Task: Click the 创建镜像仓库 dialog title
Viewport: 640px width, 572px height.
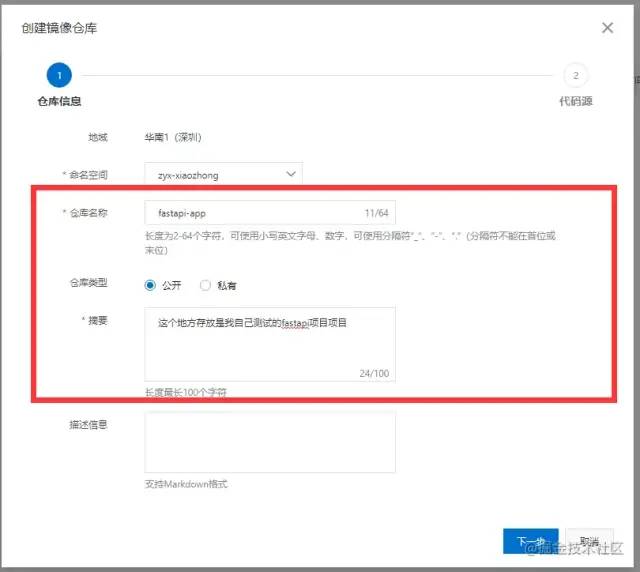Action: (x=59, y=28)
